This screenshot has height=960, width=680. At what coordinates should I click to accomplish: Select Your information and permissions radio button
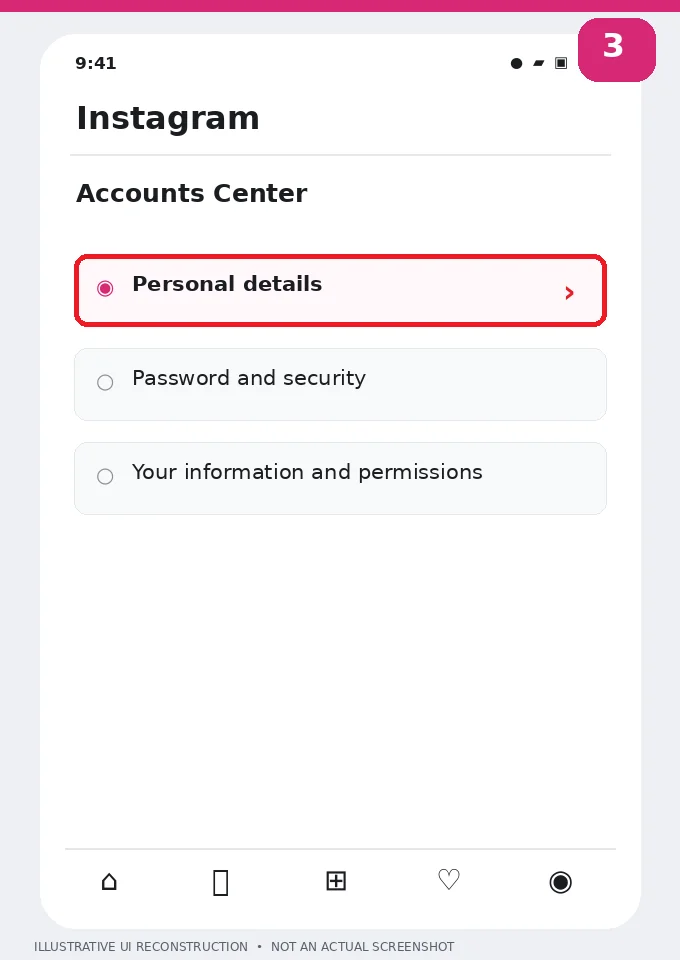(x=105, y=476)
